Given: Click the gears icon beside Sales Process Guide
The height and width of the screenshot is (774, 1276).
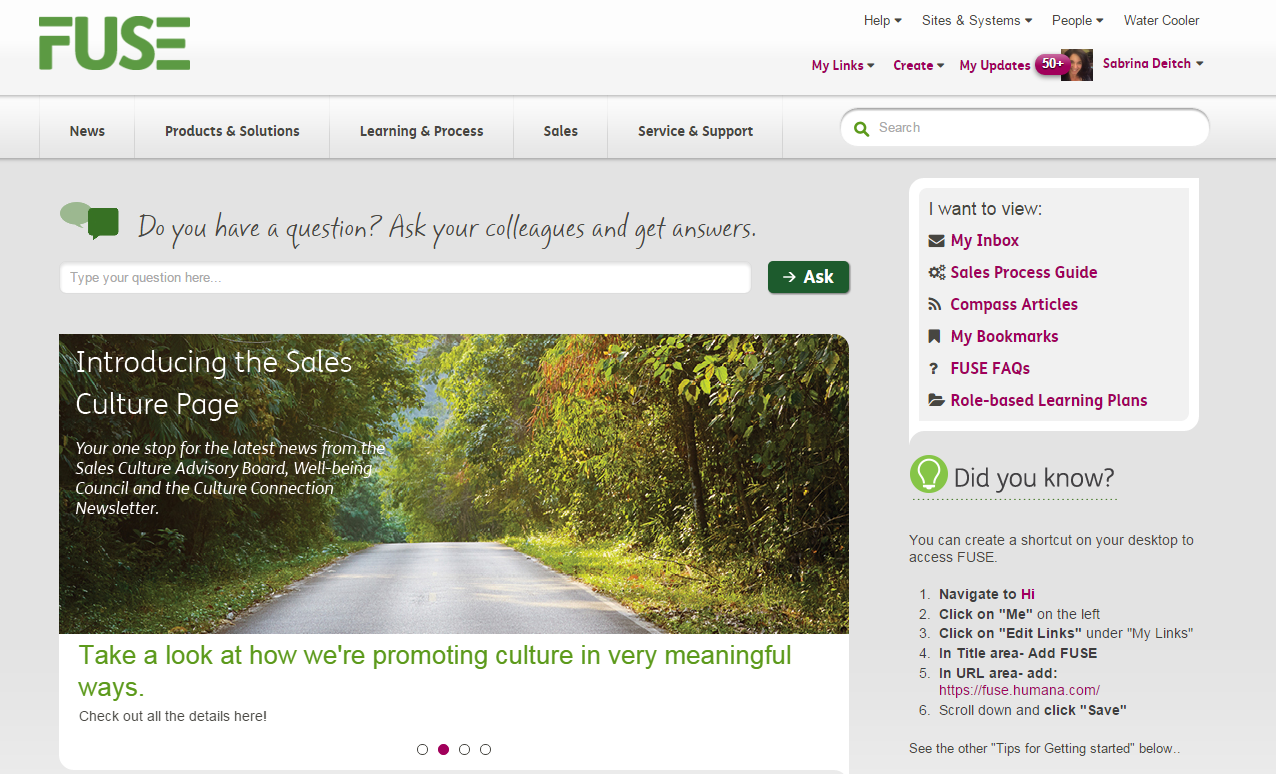Looking at the screenshot, I should (x=936, y=273).
